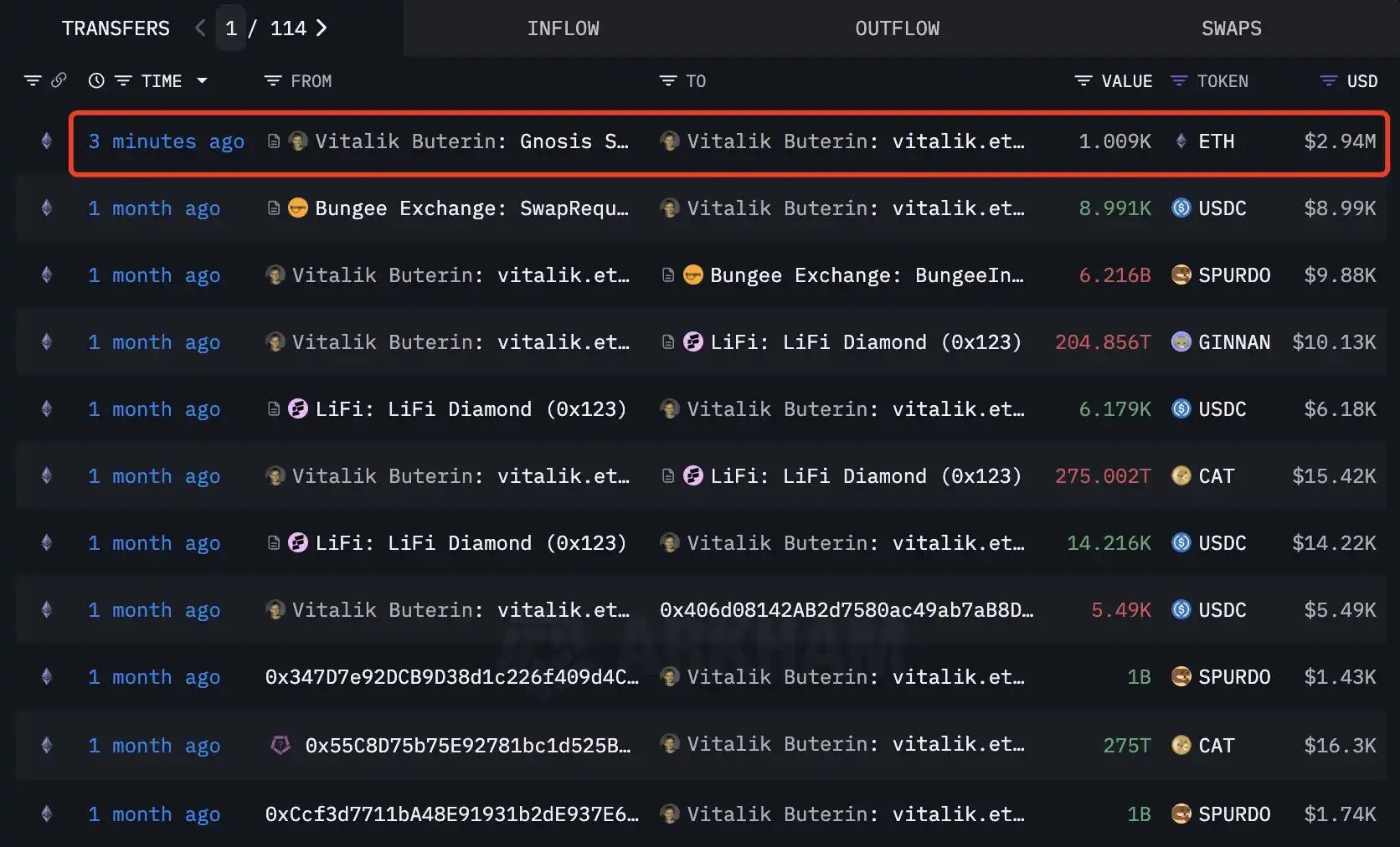Select the LiFi Diamond protocol icon
The height and width of the screenshot is (847, 1400).
point(694,342)
